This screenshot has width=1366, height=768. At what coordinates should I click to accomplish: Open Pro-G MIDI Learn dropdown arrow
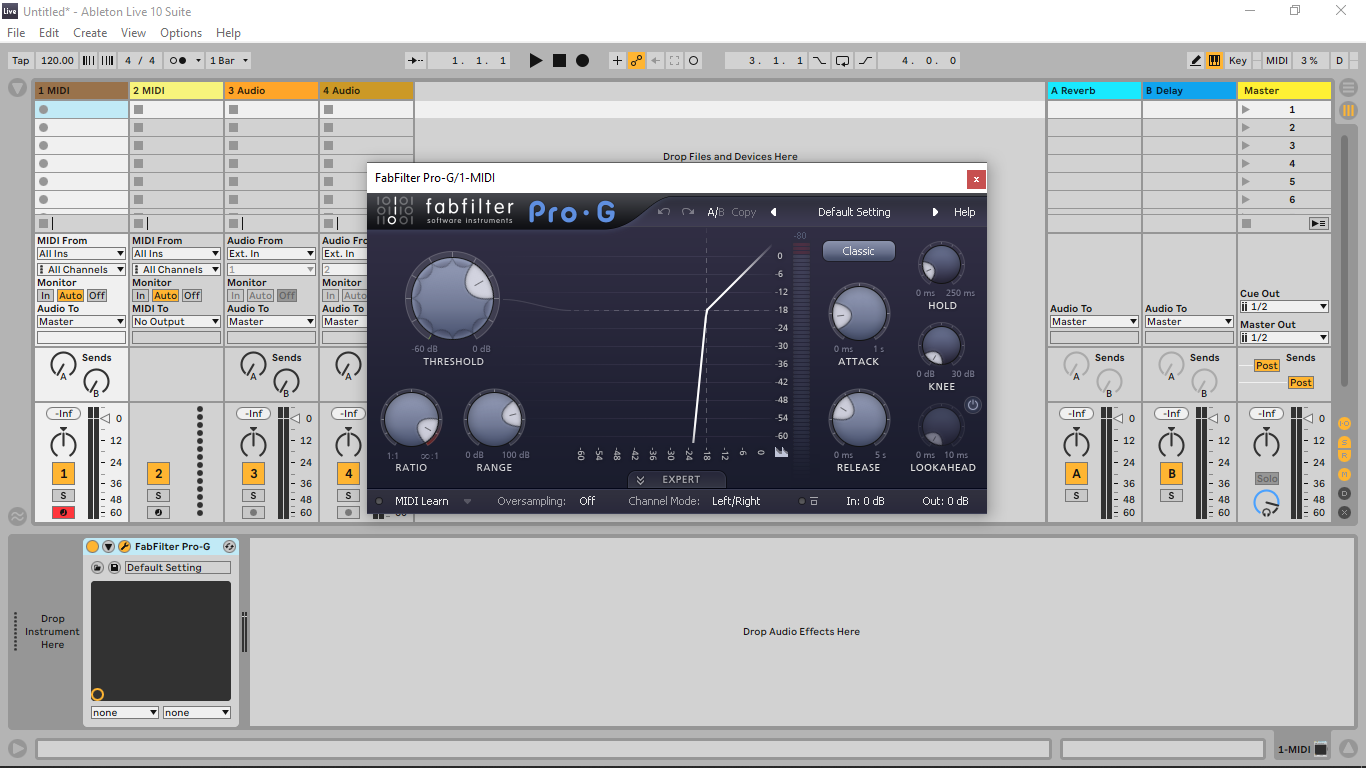tap(467, 502)
